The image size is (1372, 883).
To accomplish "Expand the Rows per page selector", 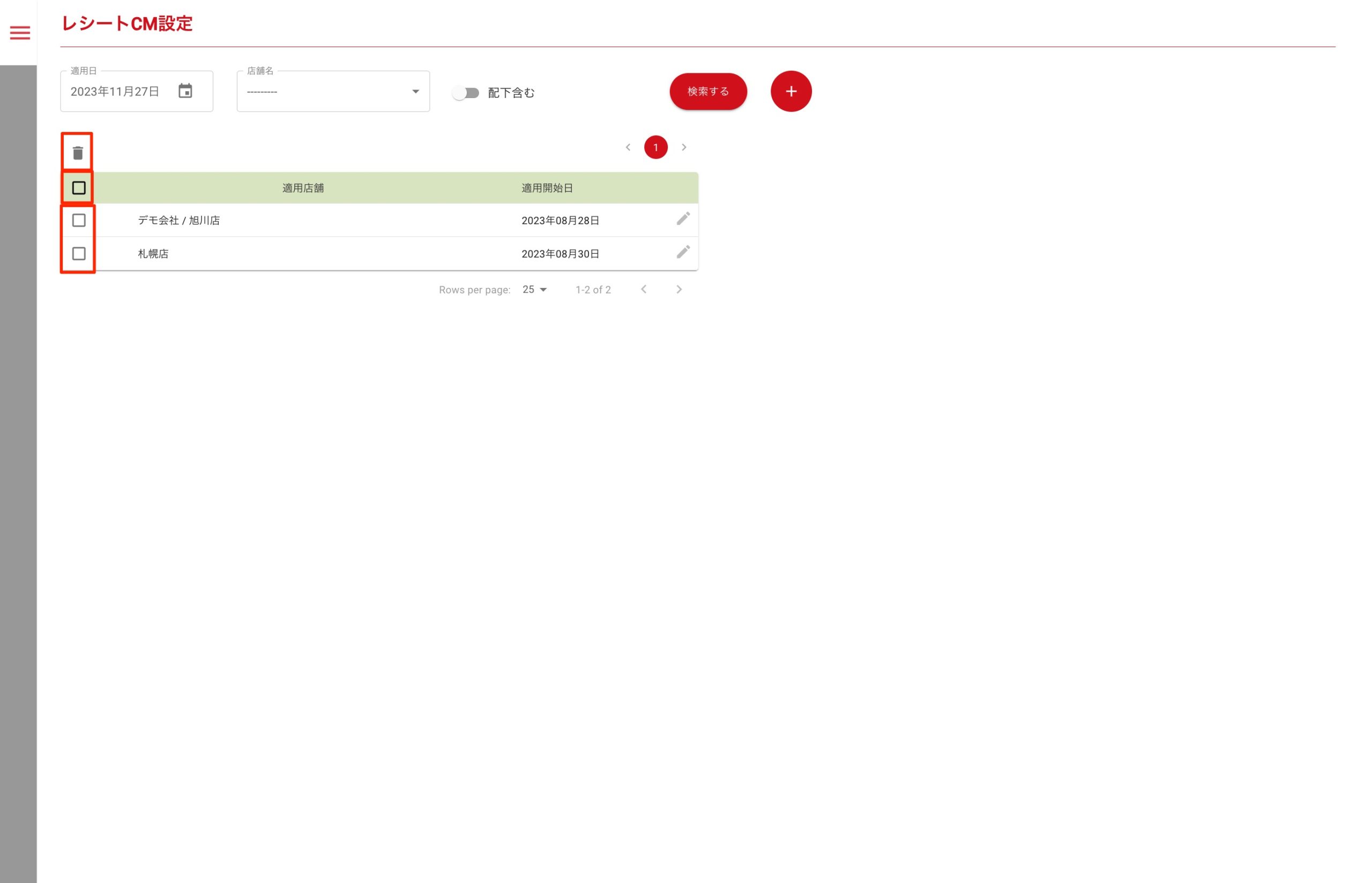I will coord(534,290).
